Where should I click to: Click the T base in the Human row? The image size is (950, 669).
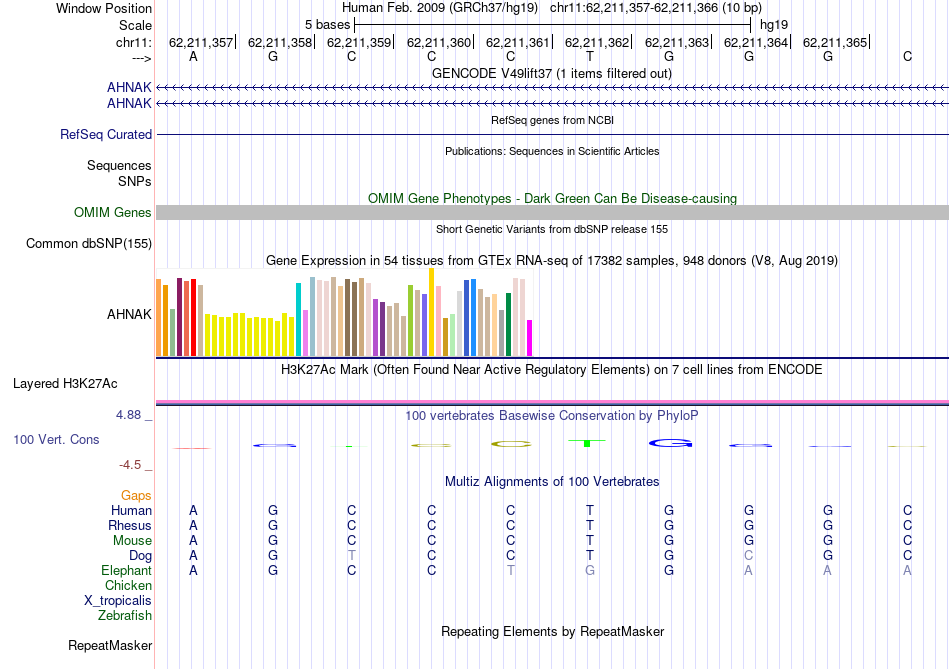coord(590,510)
